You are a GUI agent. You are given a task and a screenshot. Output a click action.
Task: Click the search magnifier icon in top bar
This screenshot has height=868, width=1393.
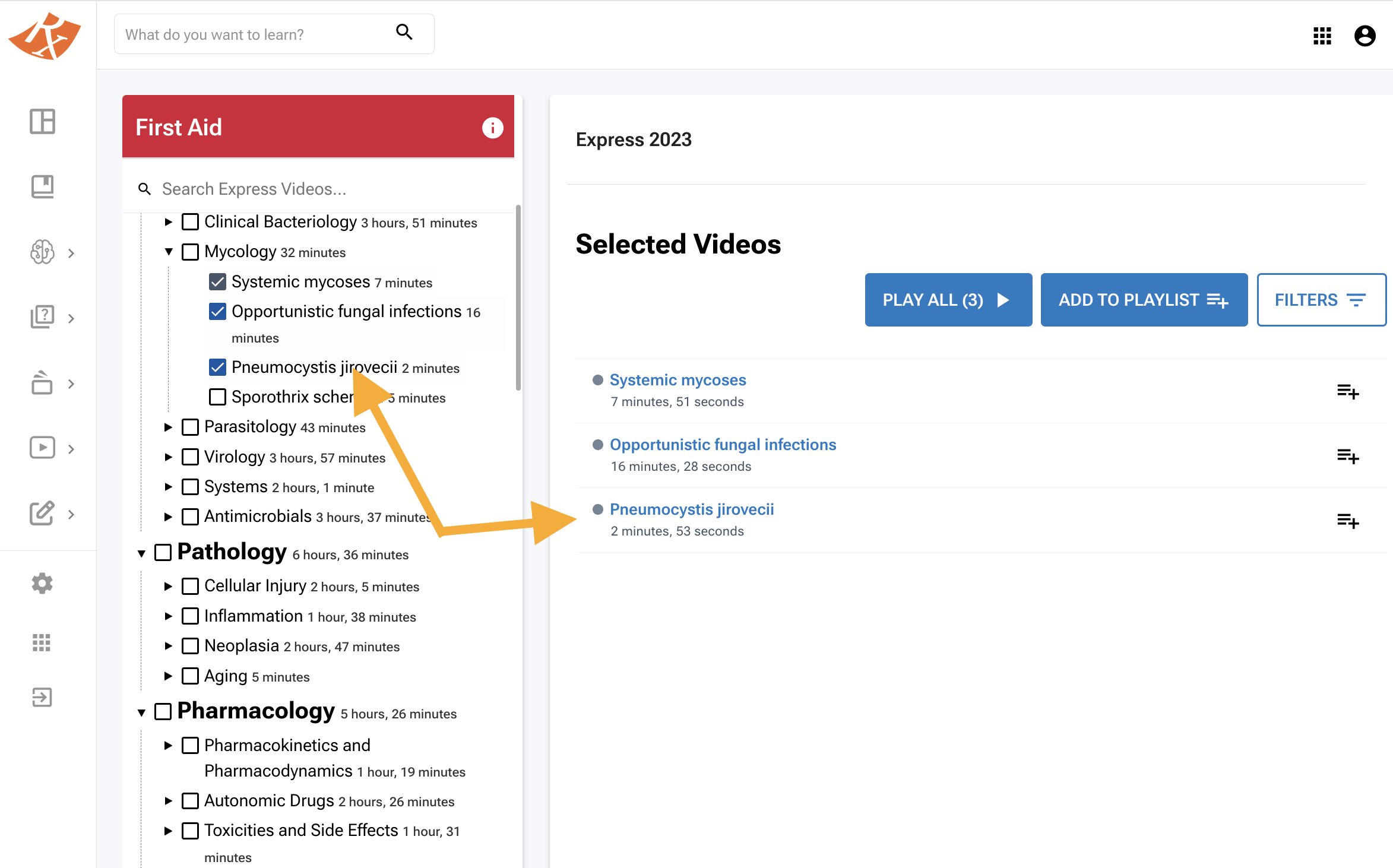pos(404,32)
